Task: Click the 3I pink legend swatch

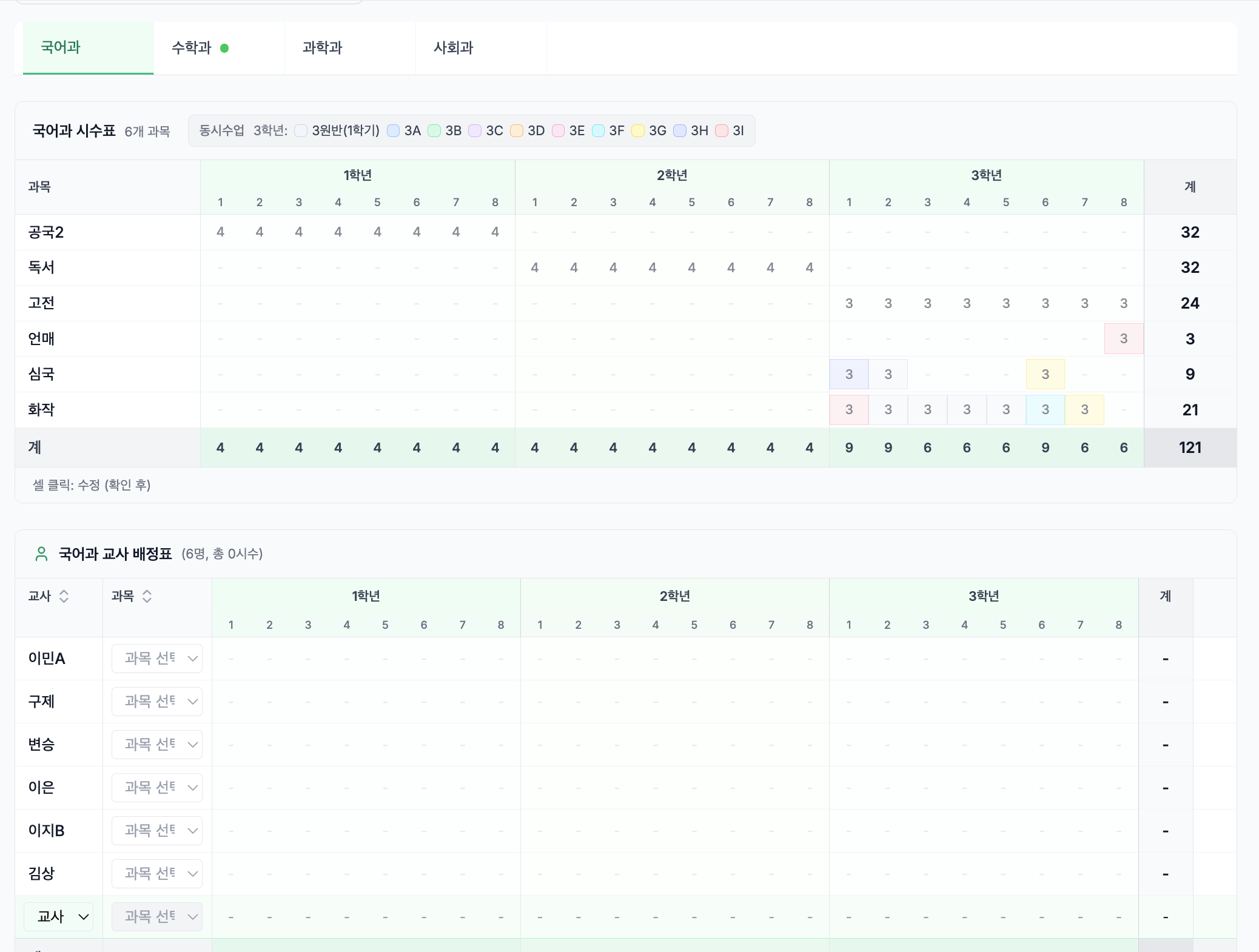Action: point(721,131)
